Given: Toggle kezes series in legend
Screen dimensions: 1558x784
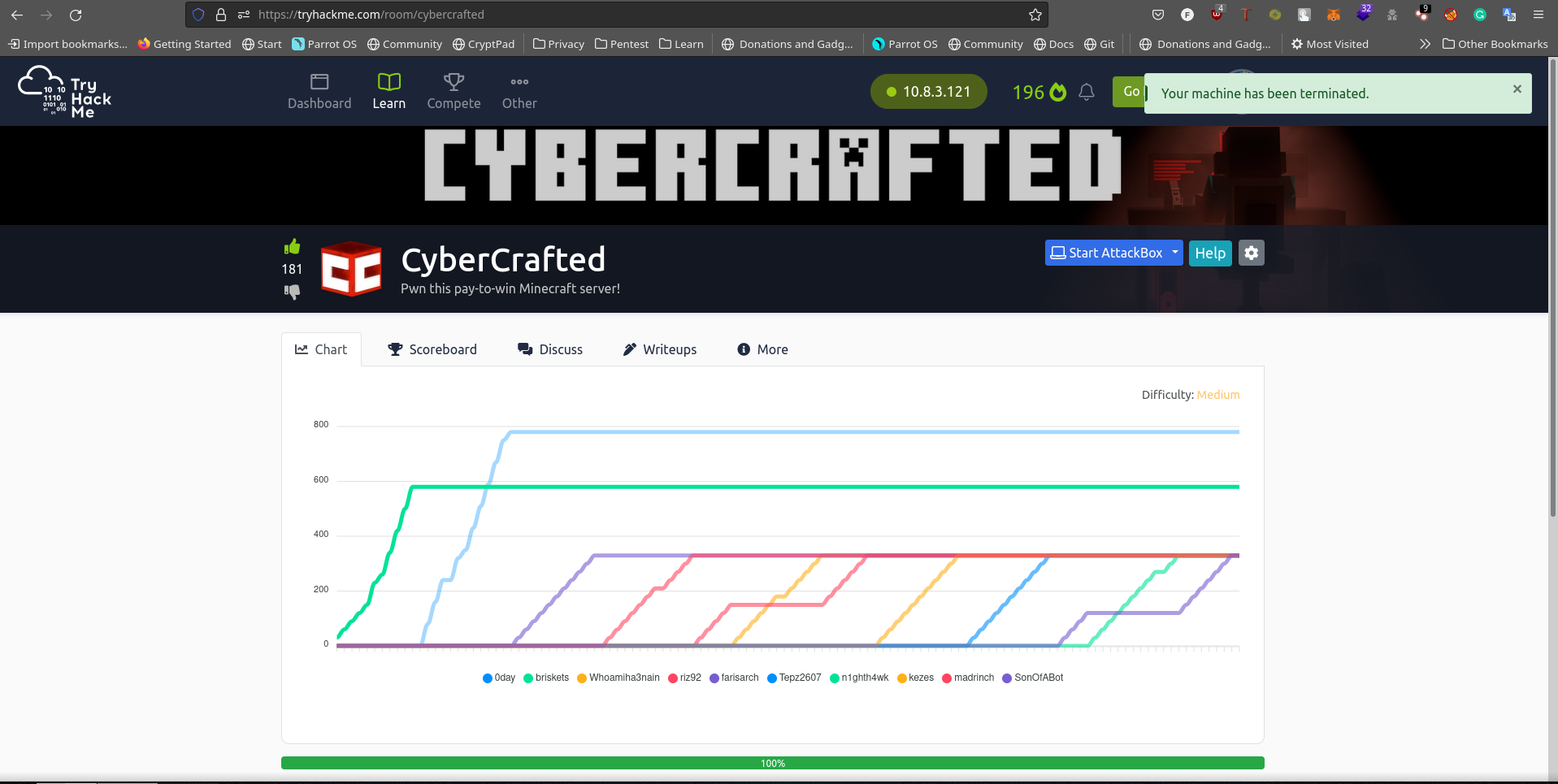Looking at the screenshot, I should [x=915, y=678].
